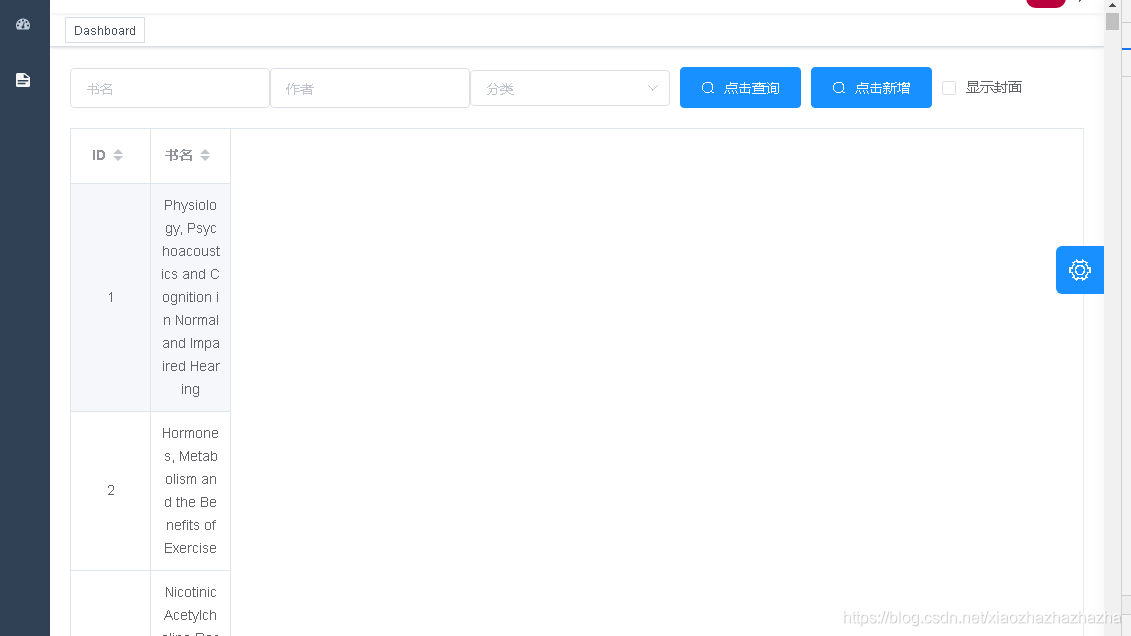Select the Physiology, Psychoacoustics book title cell
This screenshot has width=1131, height=636.
click(x=190, y=297)
